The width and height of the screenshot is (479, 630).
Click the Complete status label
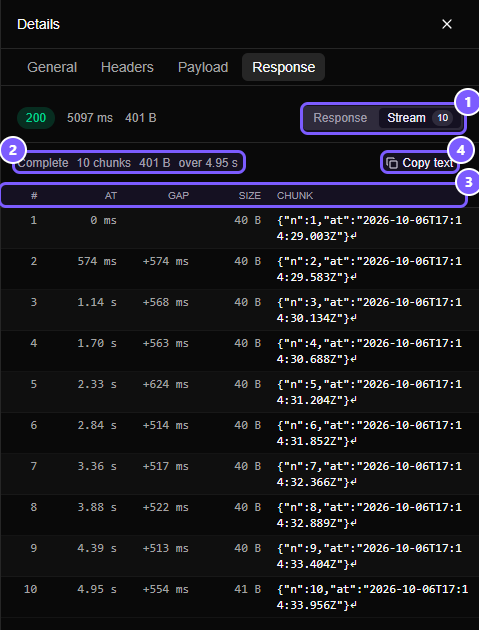point(43,163)
